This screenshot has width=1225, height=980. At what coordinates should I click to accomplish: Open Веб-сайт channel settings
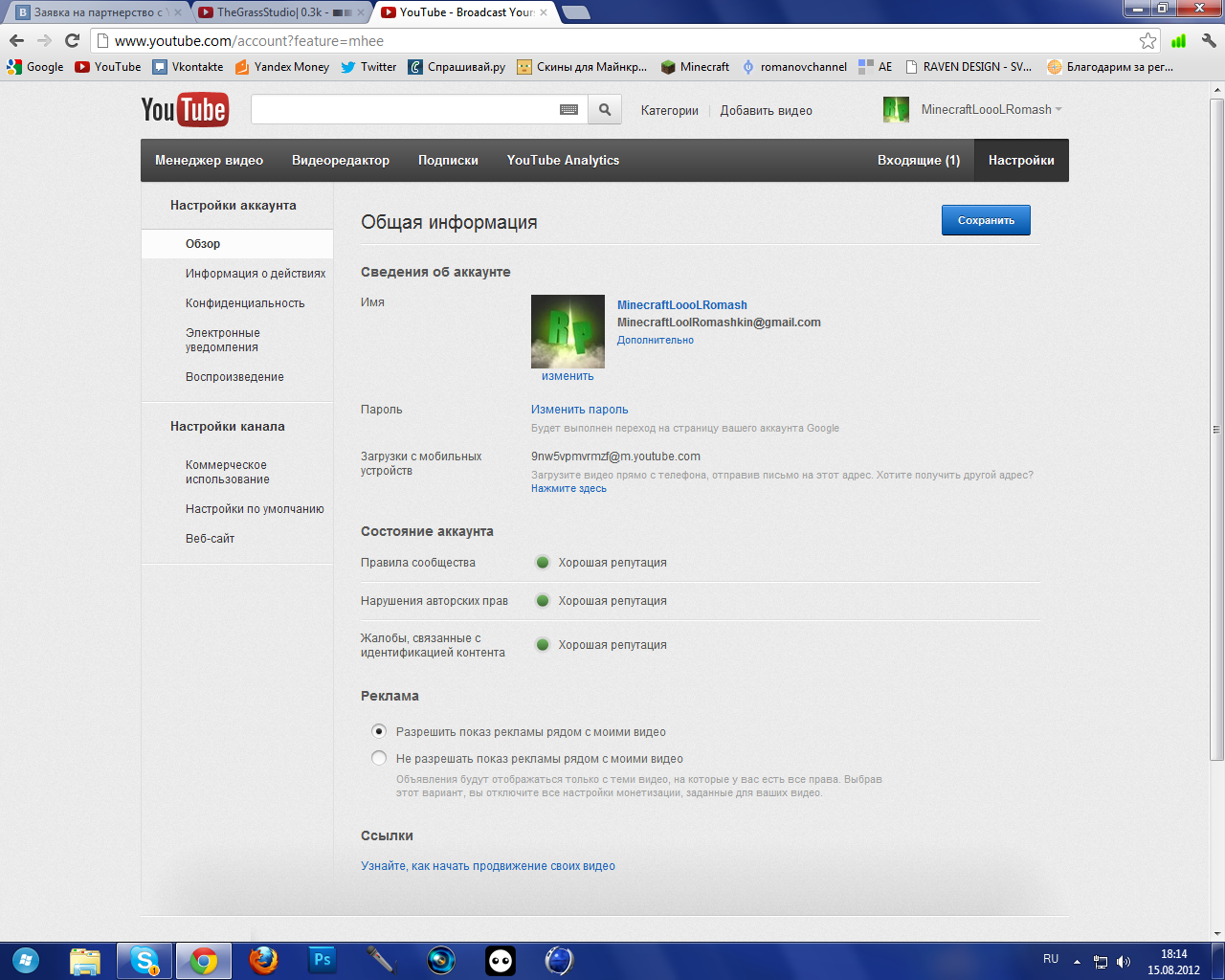(x=210, y=539)
